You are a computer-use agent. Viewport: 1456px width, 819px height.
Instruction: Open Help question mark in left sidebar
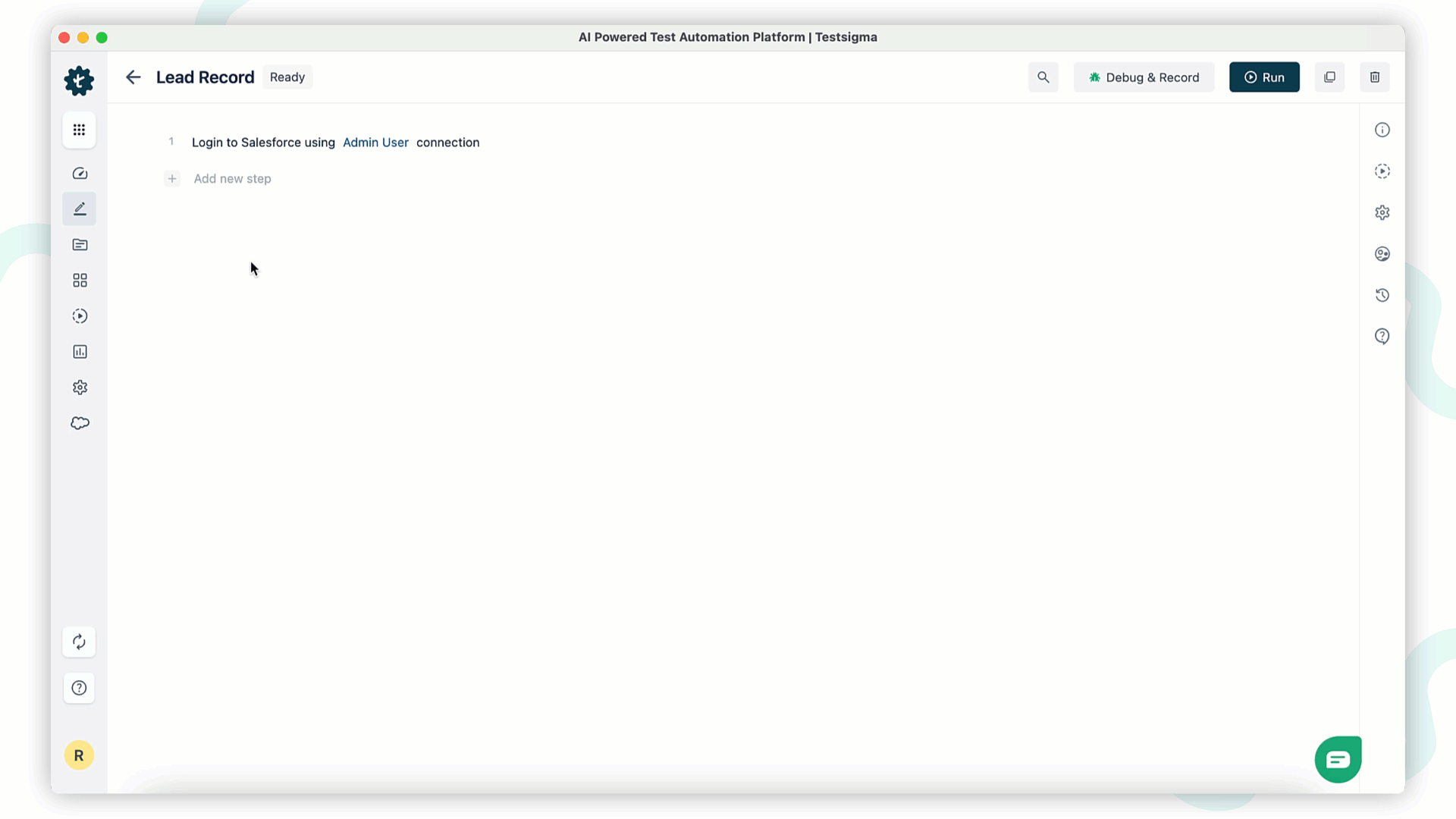79,688
